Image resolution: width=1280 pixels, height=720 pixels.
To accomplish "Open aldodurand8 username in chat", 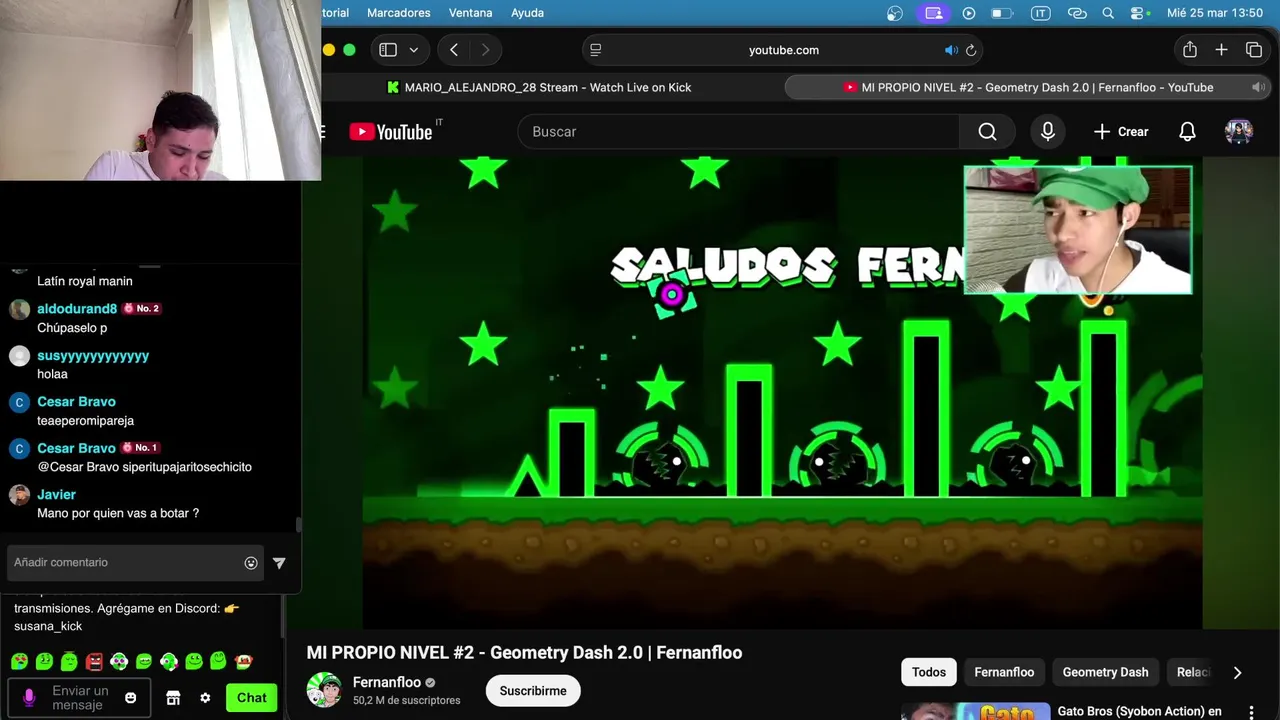I will point(77,309).
